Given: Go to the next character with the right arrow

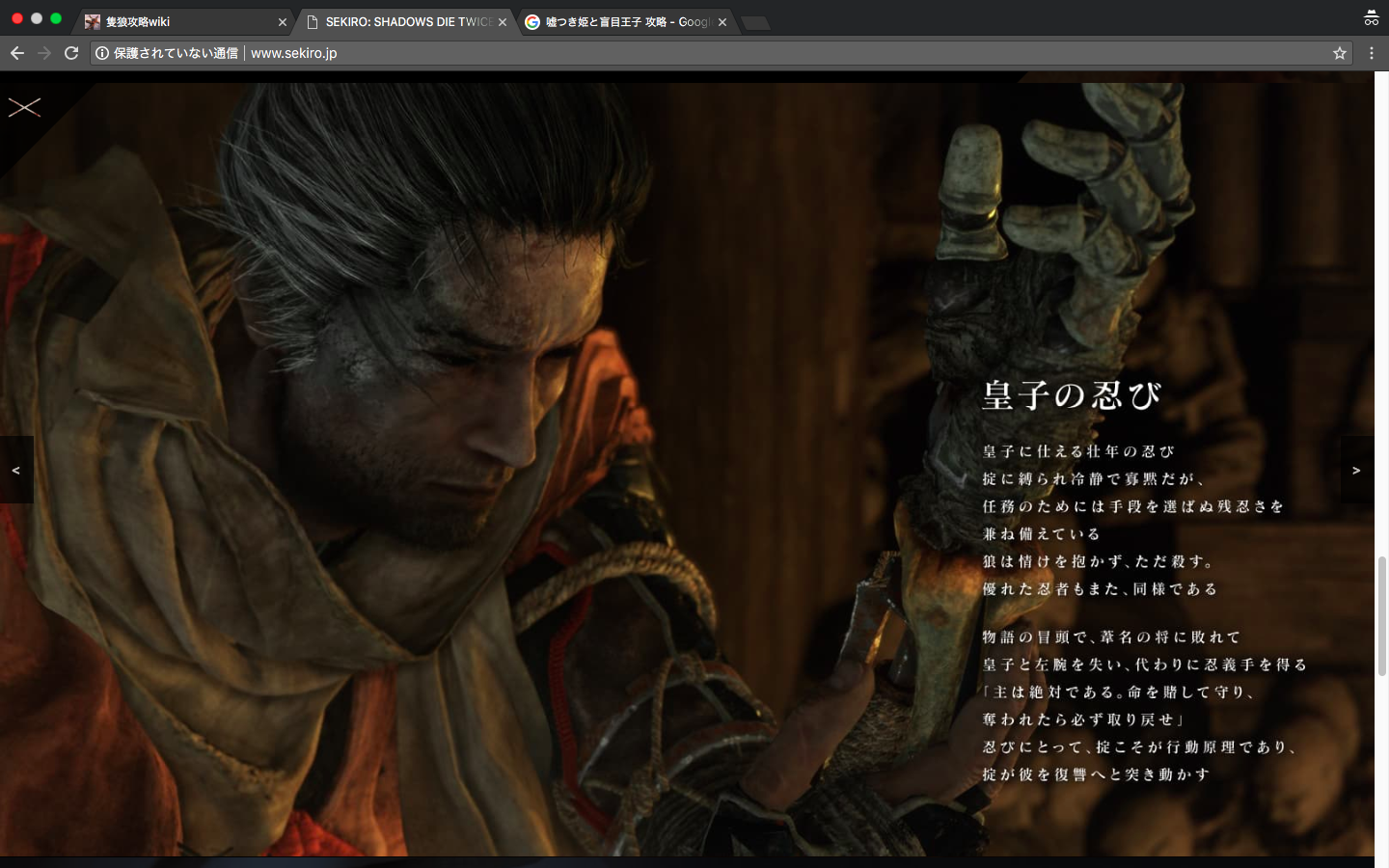Looking at the screenshot, I should (1356, 470).
